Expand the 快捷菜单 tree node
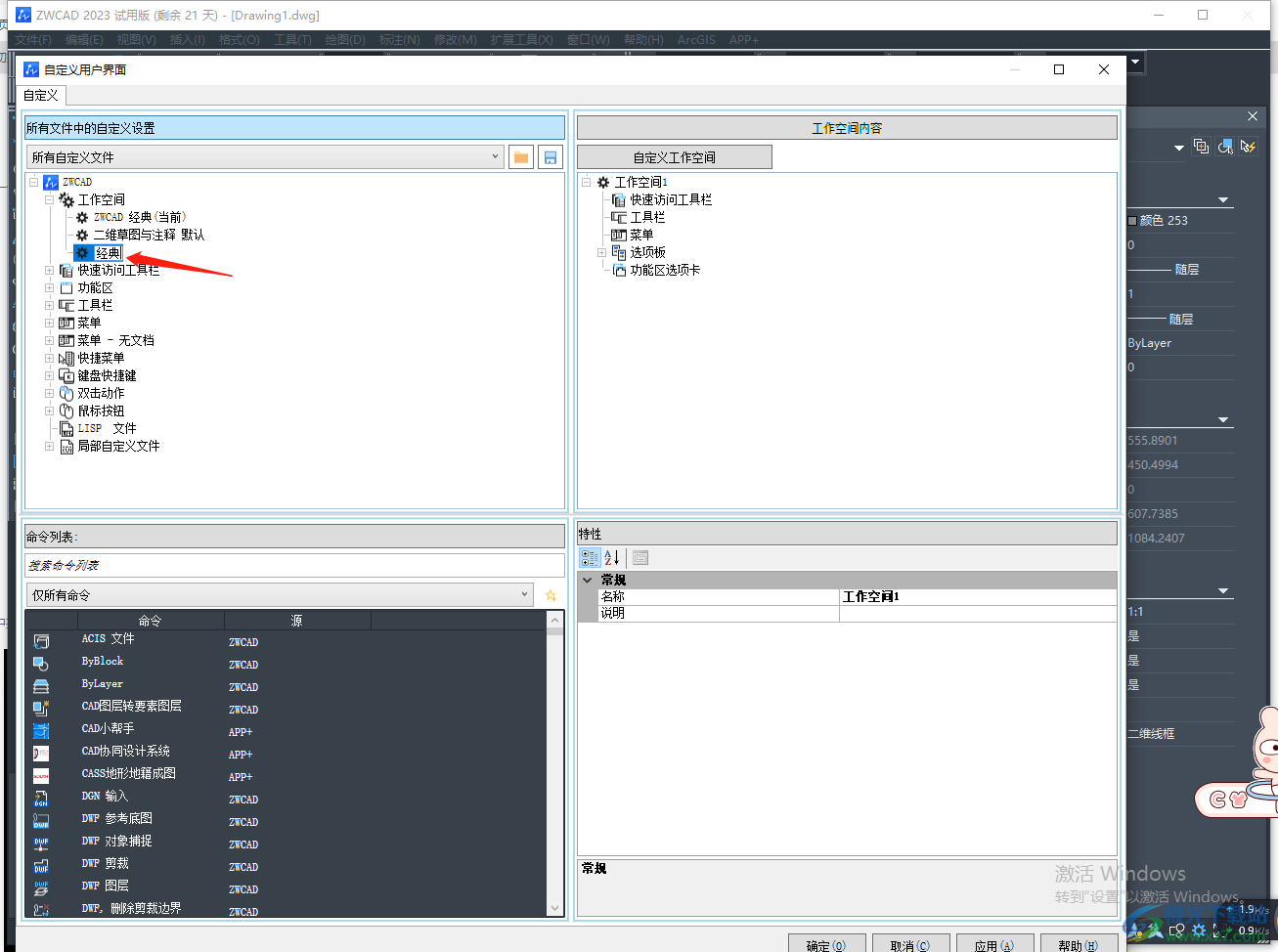Viewport: 1278px width, 952px height. 49,358
